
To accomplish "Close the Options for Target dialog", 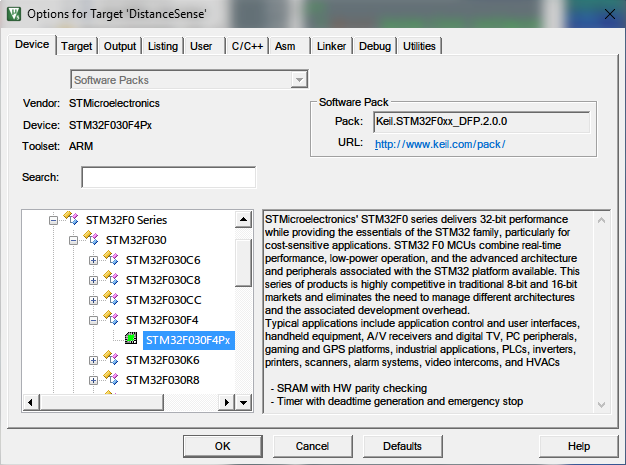I will (610, 14).
